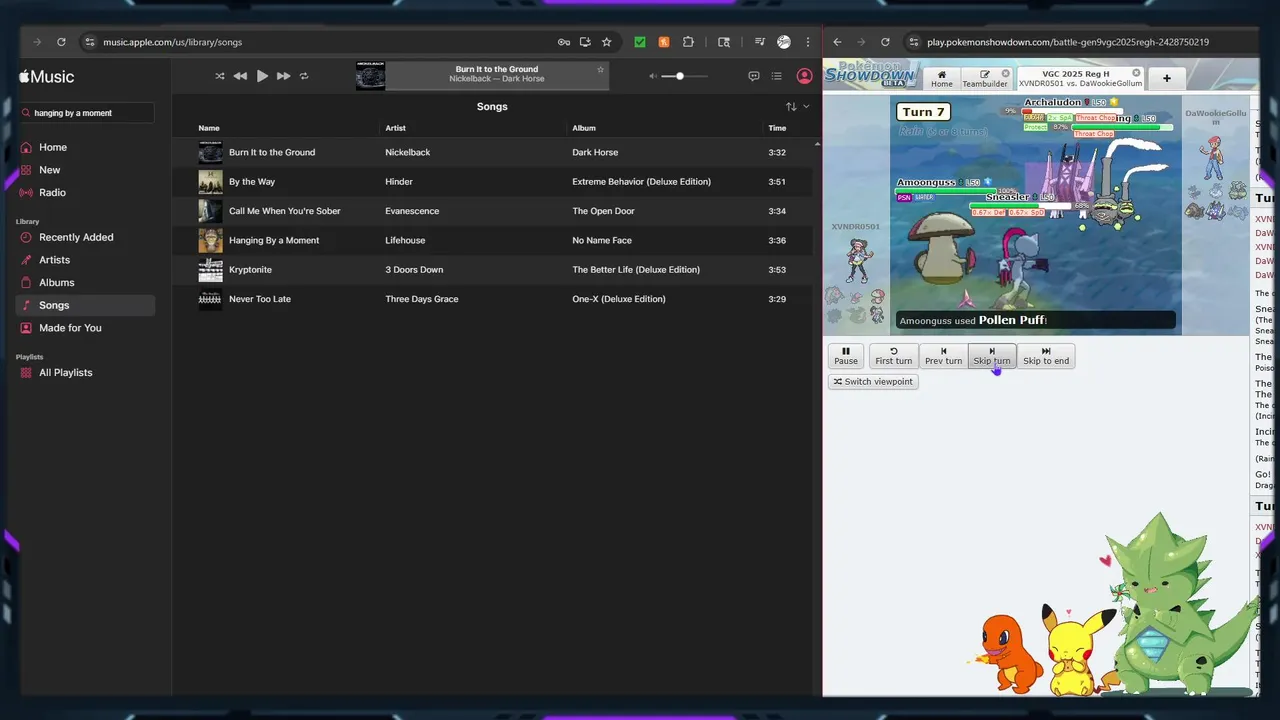This screenshot has width=1280, height=720.
Task: Open the Hinder artist link
Action: click(x=399, y=182)
